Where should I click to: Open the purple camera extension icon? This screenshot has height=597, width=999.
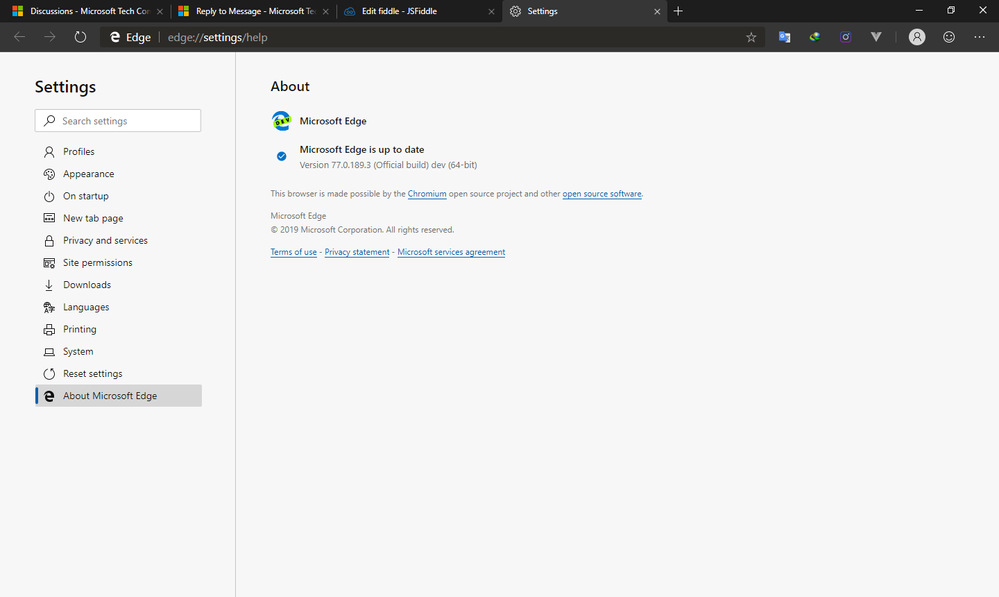coord(845,37)
